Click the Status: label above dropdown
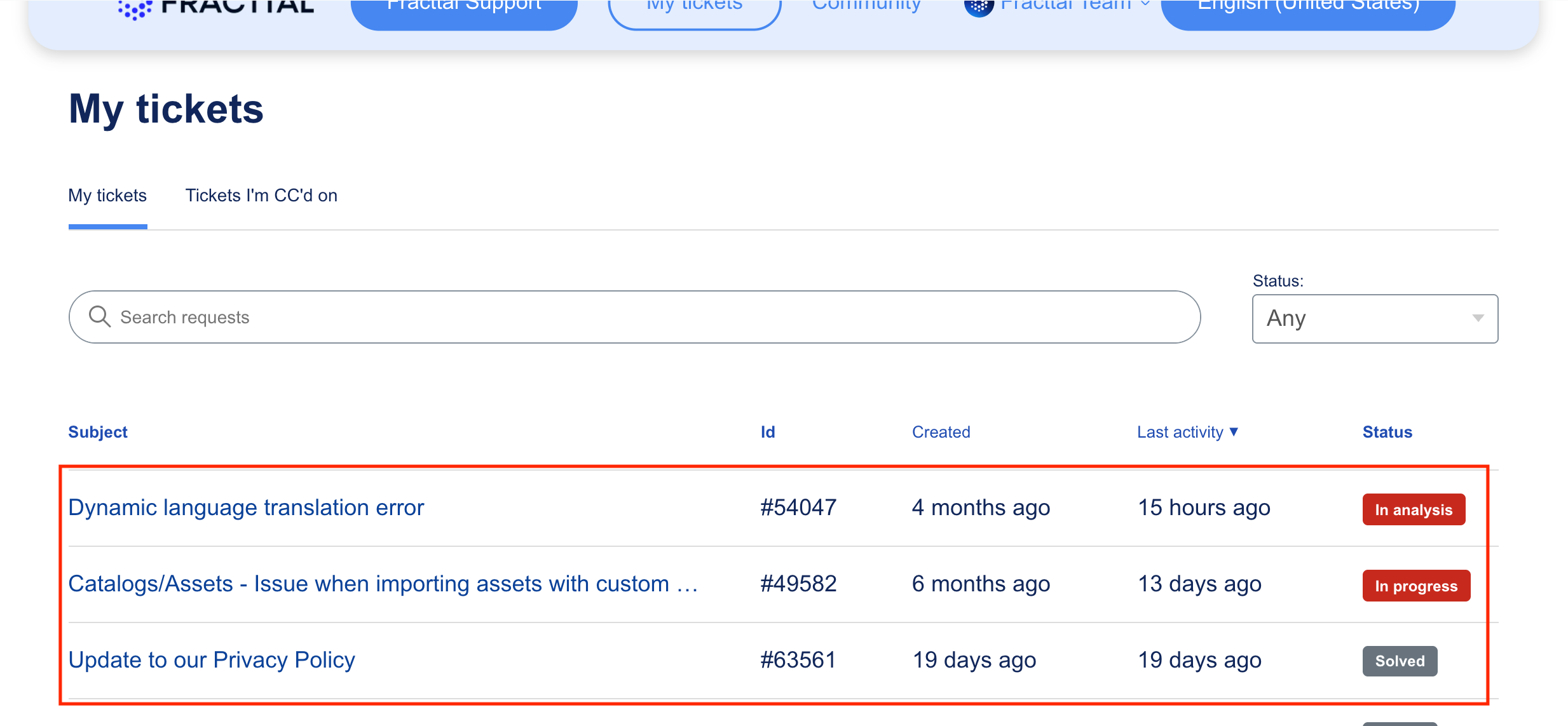This screenshot has height=726, width=1568. (x=1278, y=281)
